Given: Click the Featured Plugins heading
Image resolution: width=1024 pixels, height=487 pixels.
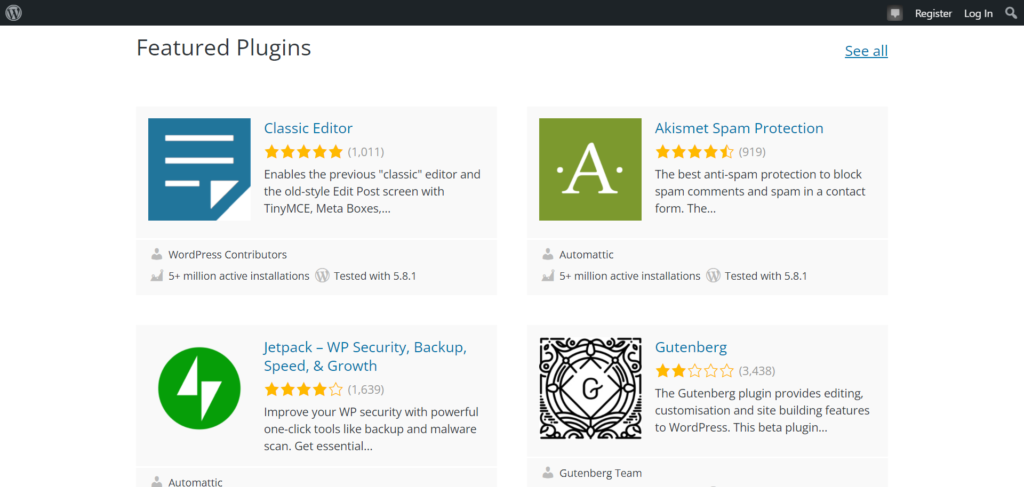Looking at the screenshot, I should coord(223,48).
